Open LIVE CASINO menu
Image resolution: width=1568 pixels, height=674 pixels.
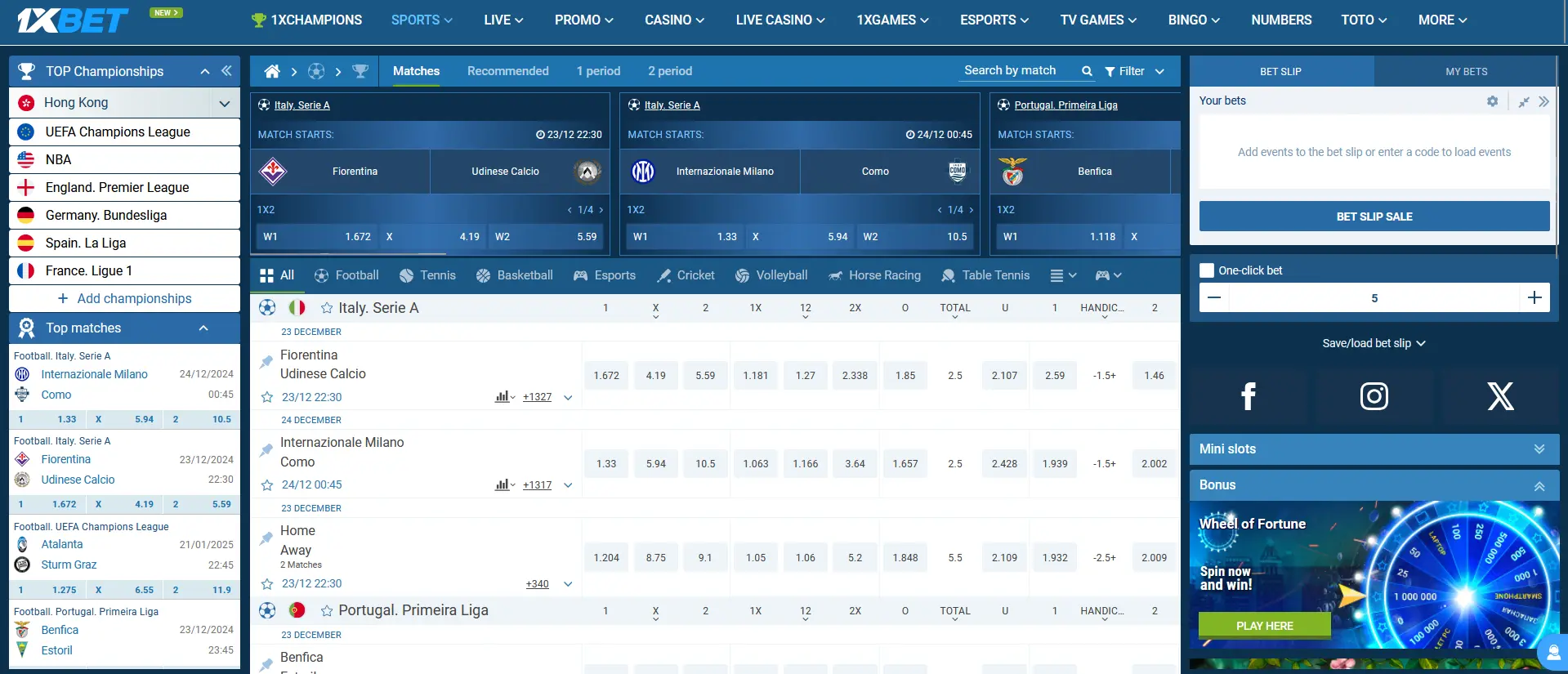pyautogui.click(x=780, y=20)
